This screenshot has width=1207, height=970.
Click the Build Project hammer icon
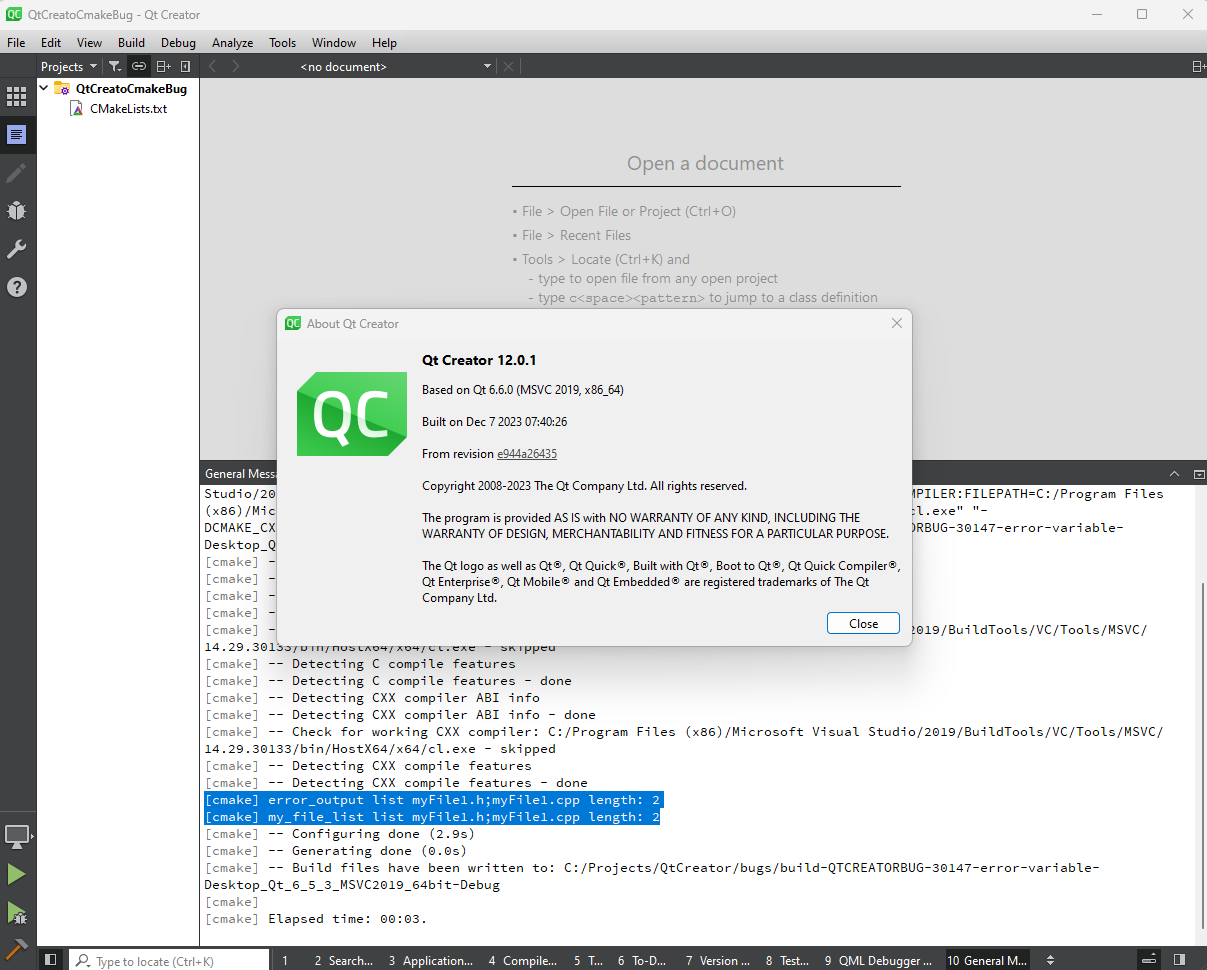17,948
